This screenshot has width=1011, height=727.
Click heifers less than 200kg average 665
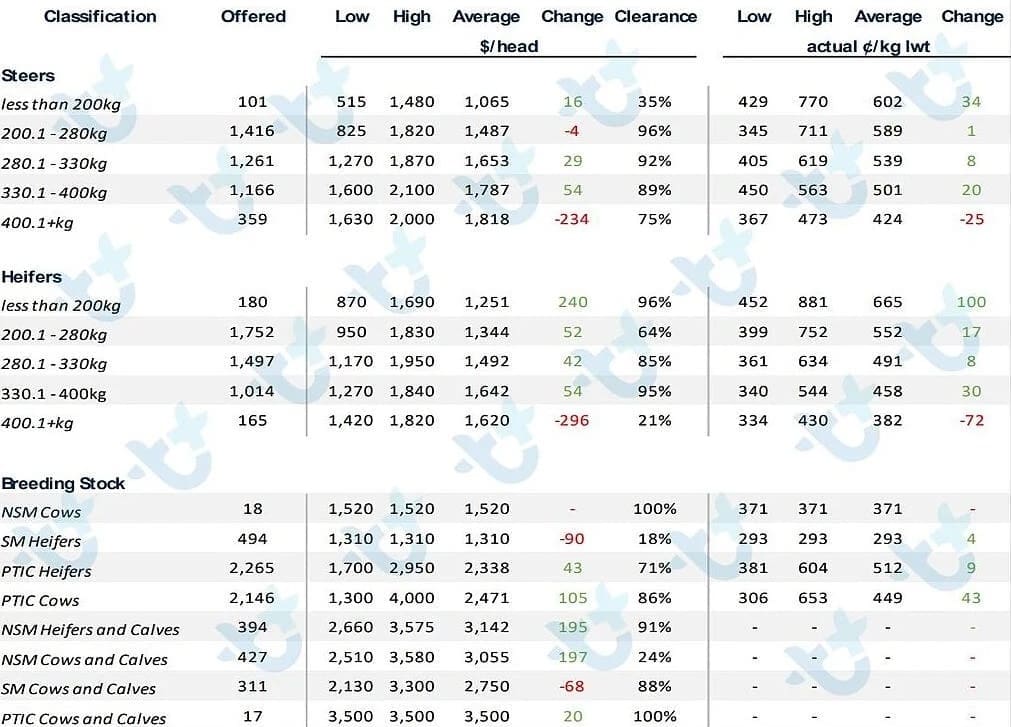click(x=887, y=302)
